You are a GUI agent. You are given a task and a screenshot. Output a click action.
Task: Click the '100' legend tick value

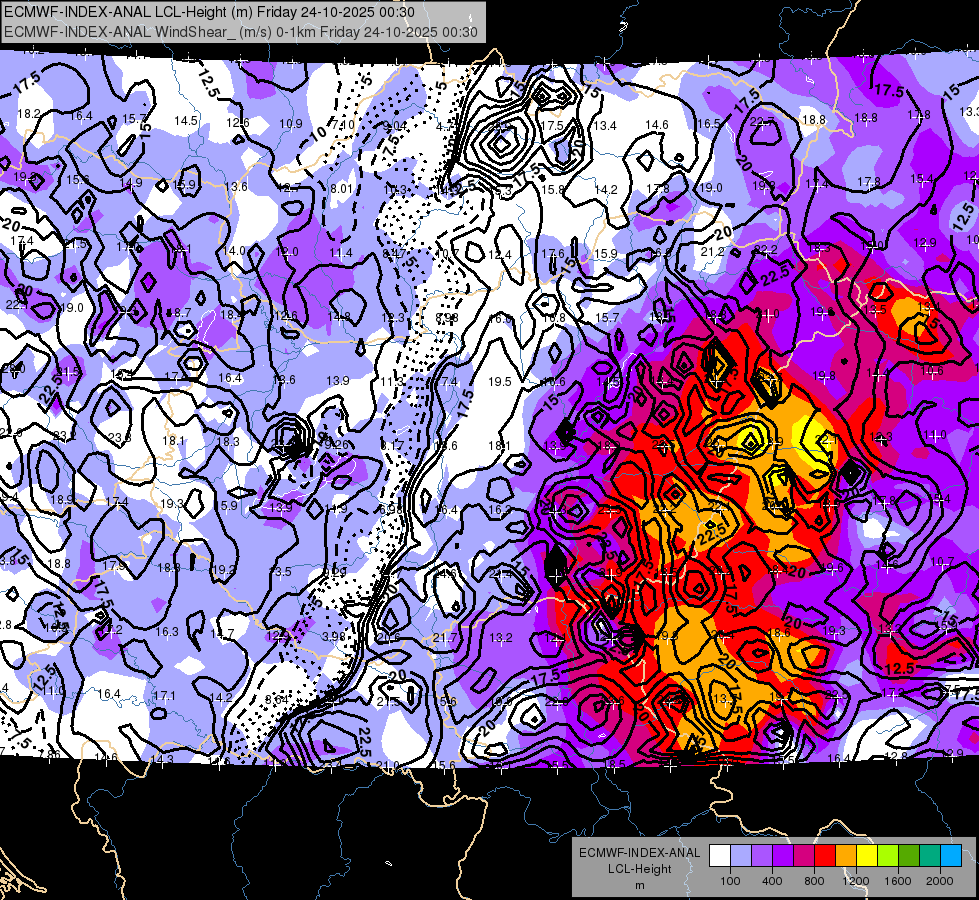[x=730, y=881]
